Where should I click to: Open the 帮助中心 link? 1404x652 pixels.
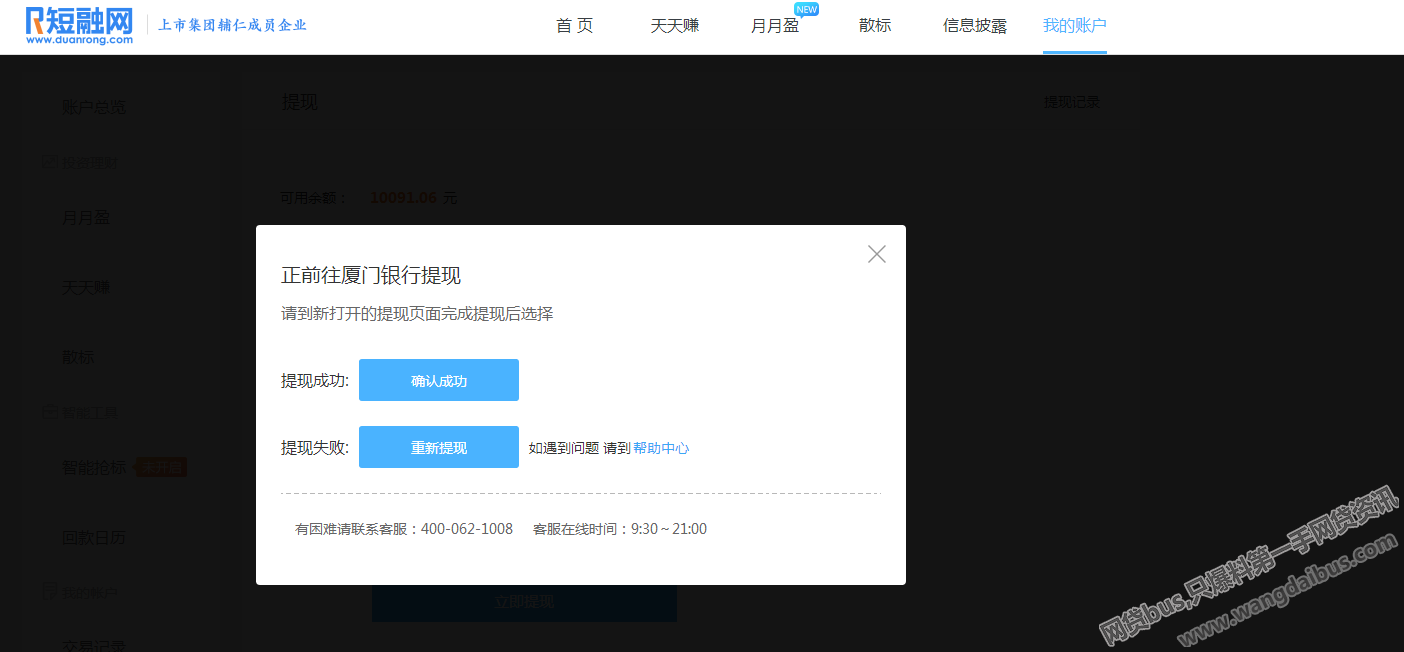pyautogui.click(x=661, y=448)
